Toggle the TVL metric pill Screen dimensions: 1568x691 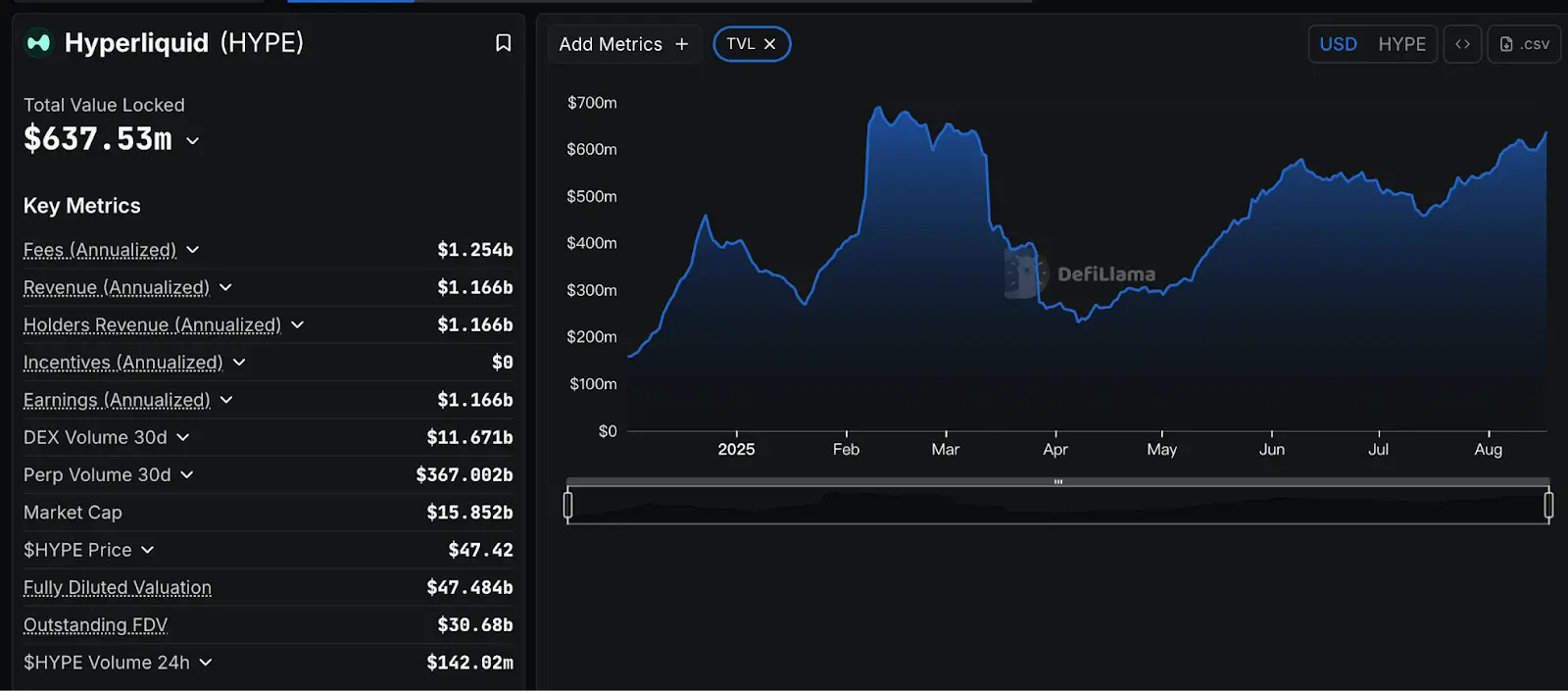click(740, 44)
